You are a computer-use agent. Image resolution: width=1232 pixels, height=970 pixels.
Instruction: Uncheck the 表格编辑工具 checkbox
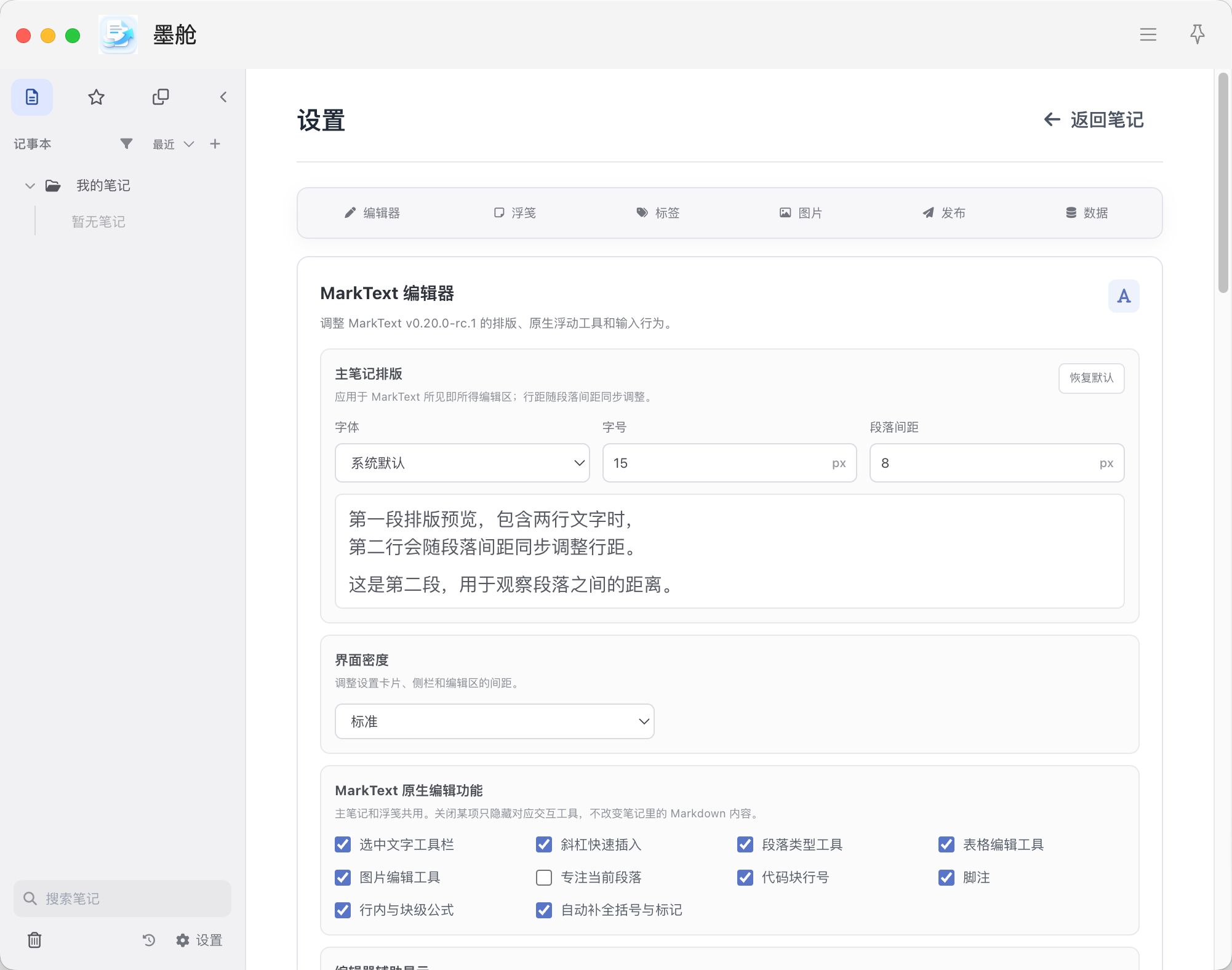pyautogui.click(x=946, y=844)
